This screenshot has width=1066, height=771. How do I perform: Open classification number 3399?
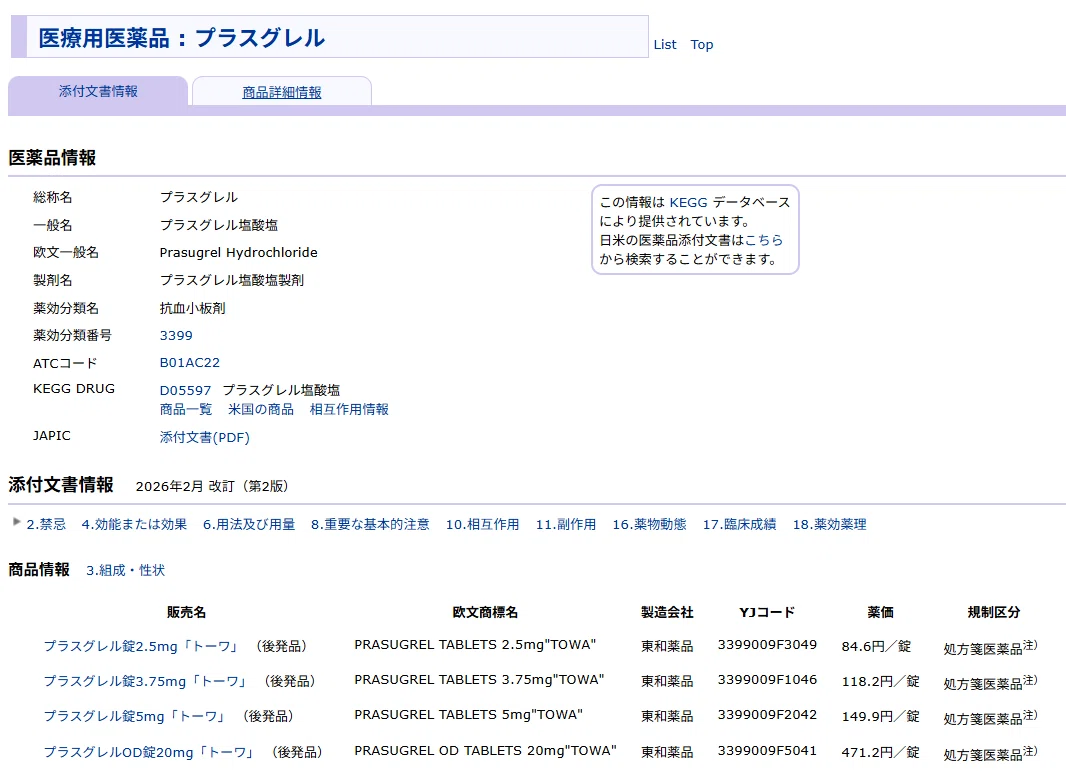(176, 335)
